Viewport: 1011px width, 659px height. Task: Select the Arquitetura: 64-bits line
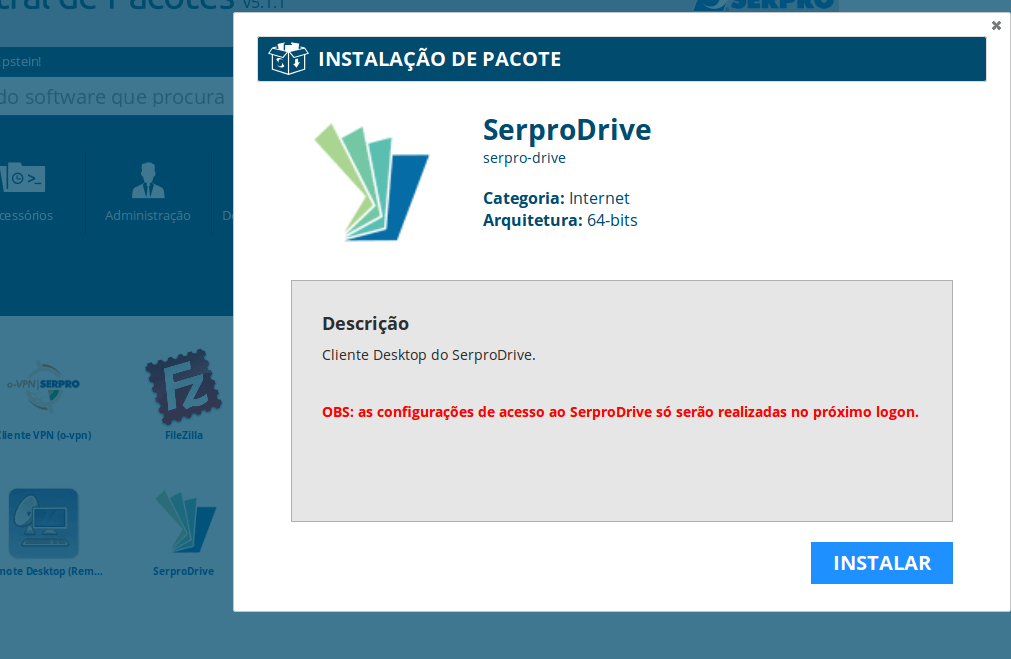[560, 221]
